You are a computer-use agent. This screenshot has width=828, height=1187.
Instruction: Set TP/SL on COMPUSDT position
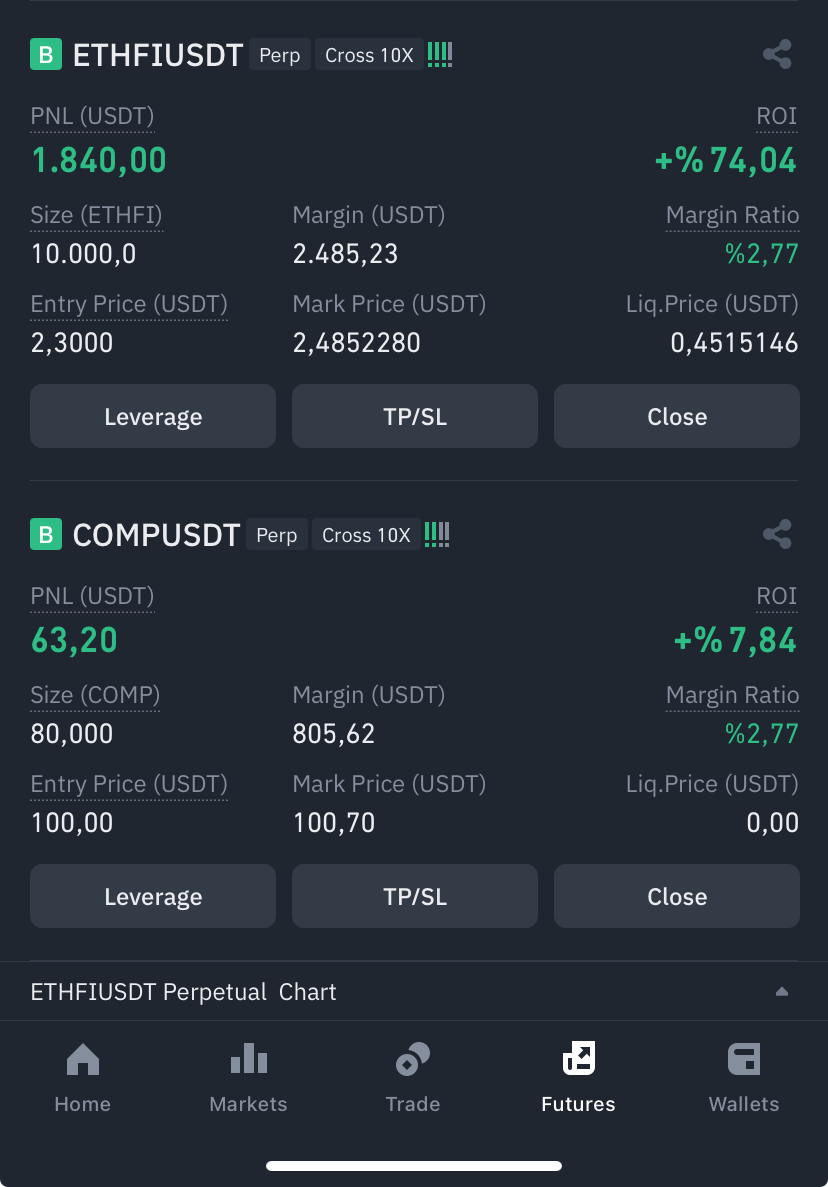point(414,896)
